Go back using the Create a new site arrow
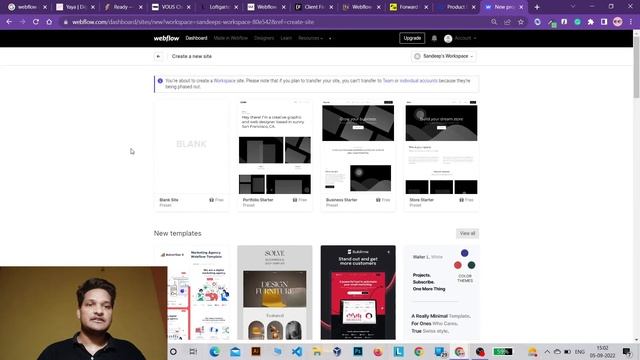 tap(158, 56)
